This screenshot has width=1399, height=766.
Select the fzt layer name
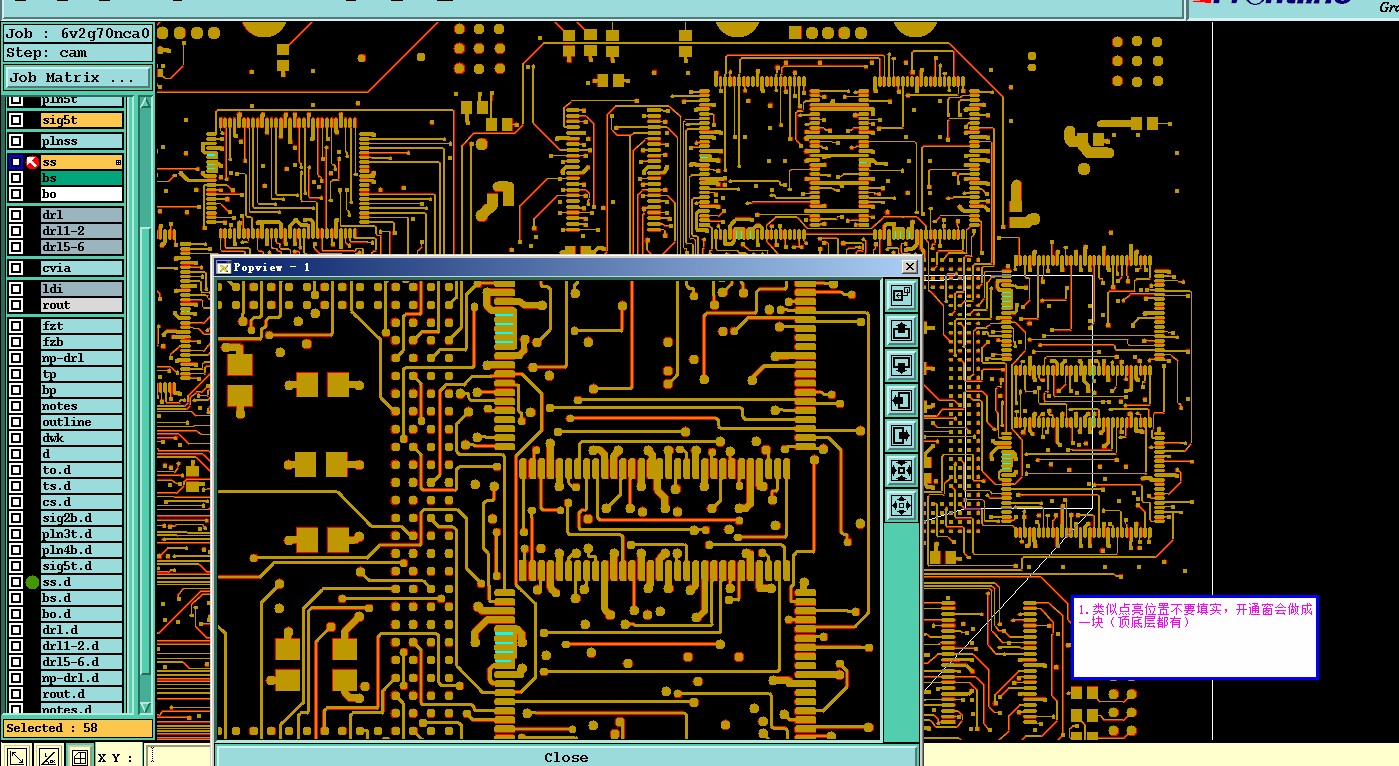point(82,326)
